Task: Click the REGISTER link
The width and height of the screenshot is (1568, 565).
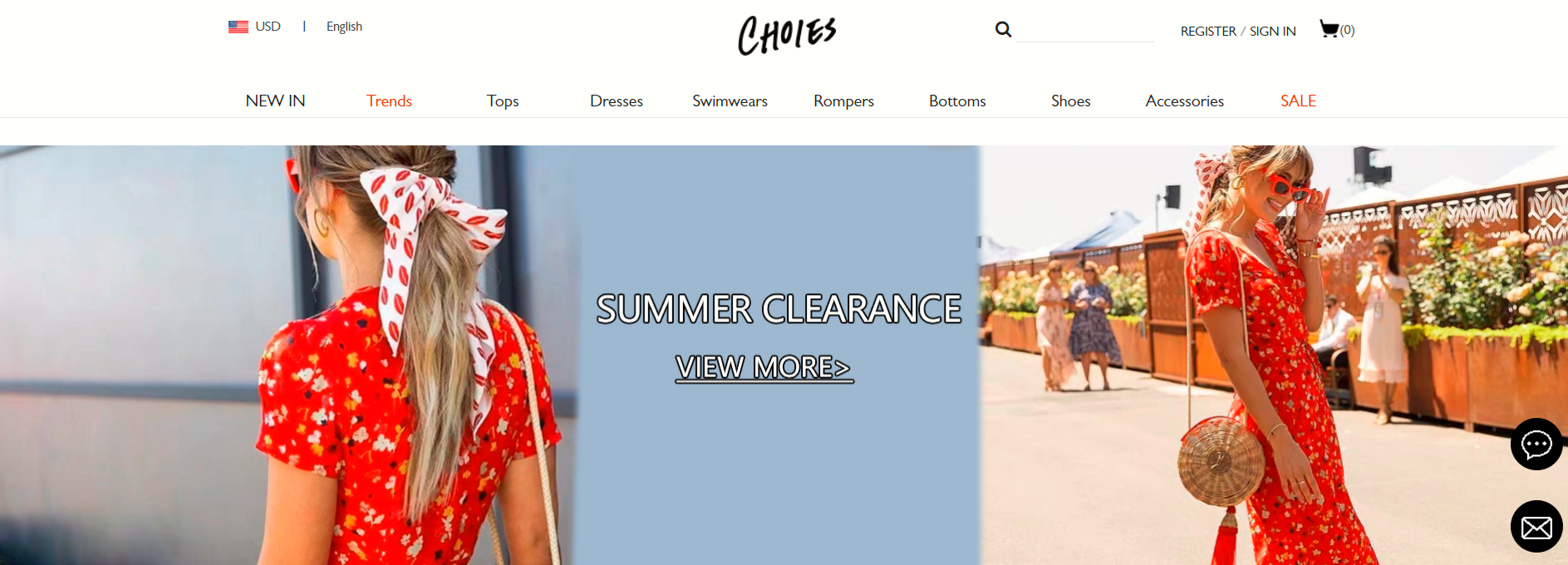Action: [x=1208, y=31]
